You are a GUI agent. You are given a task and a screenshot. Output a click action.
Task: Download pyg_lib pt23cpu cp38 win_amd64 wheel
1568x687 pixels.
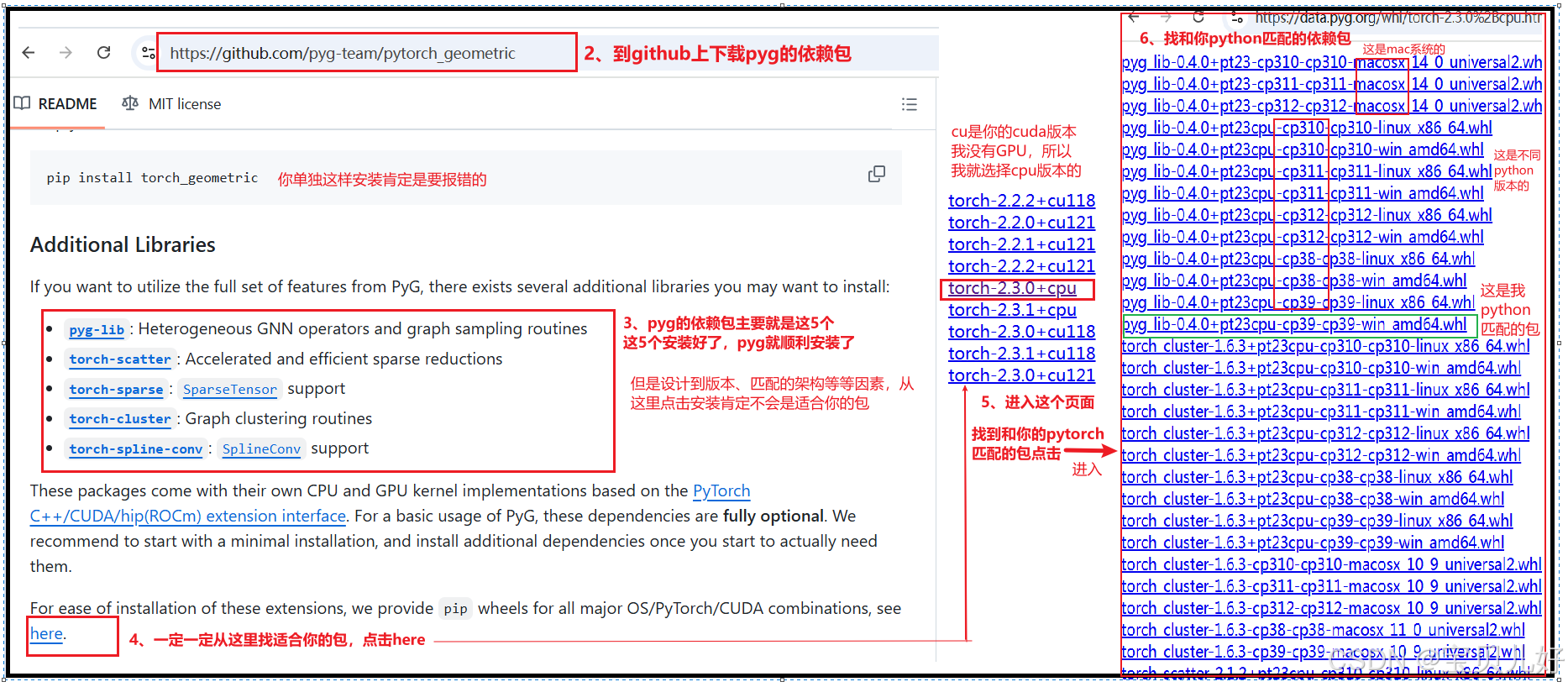[1294, 281]
